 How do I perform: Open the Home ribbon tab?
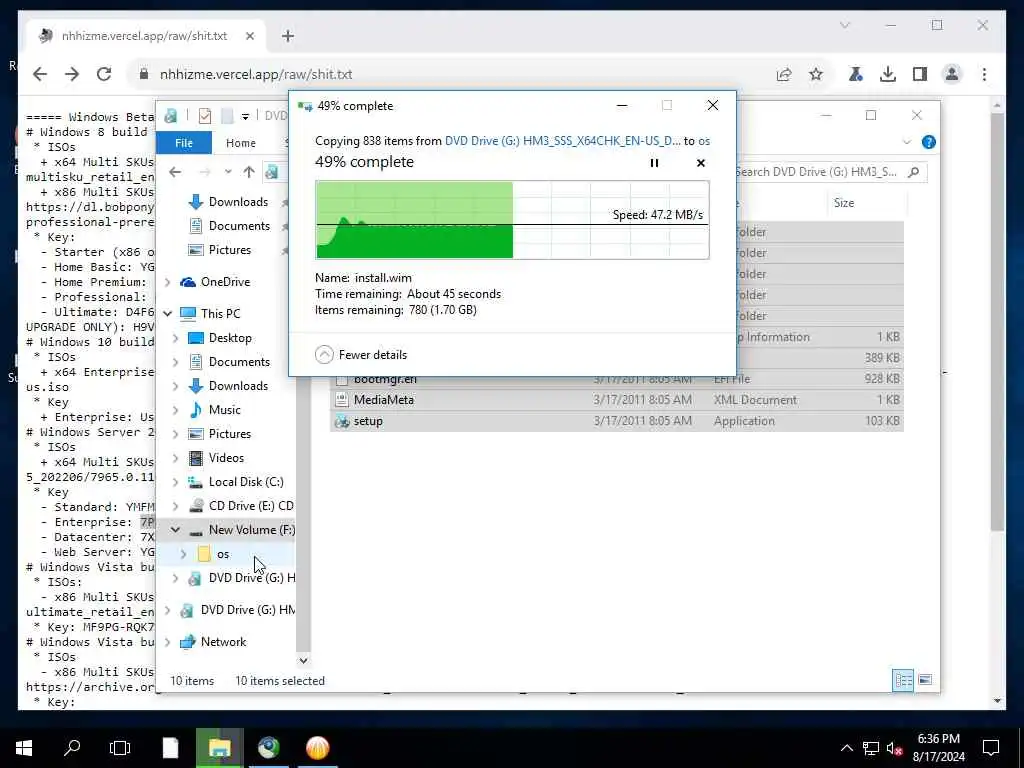pyautogui.click(x=240, y=143)
